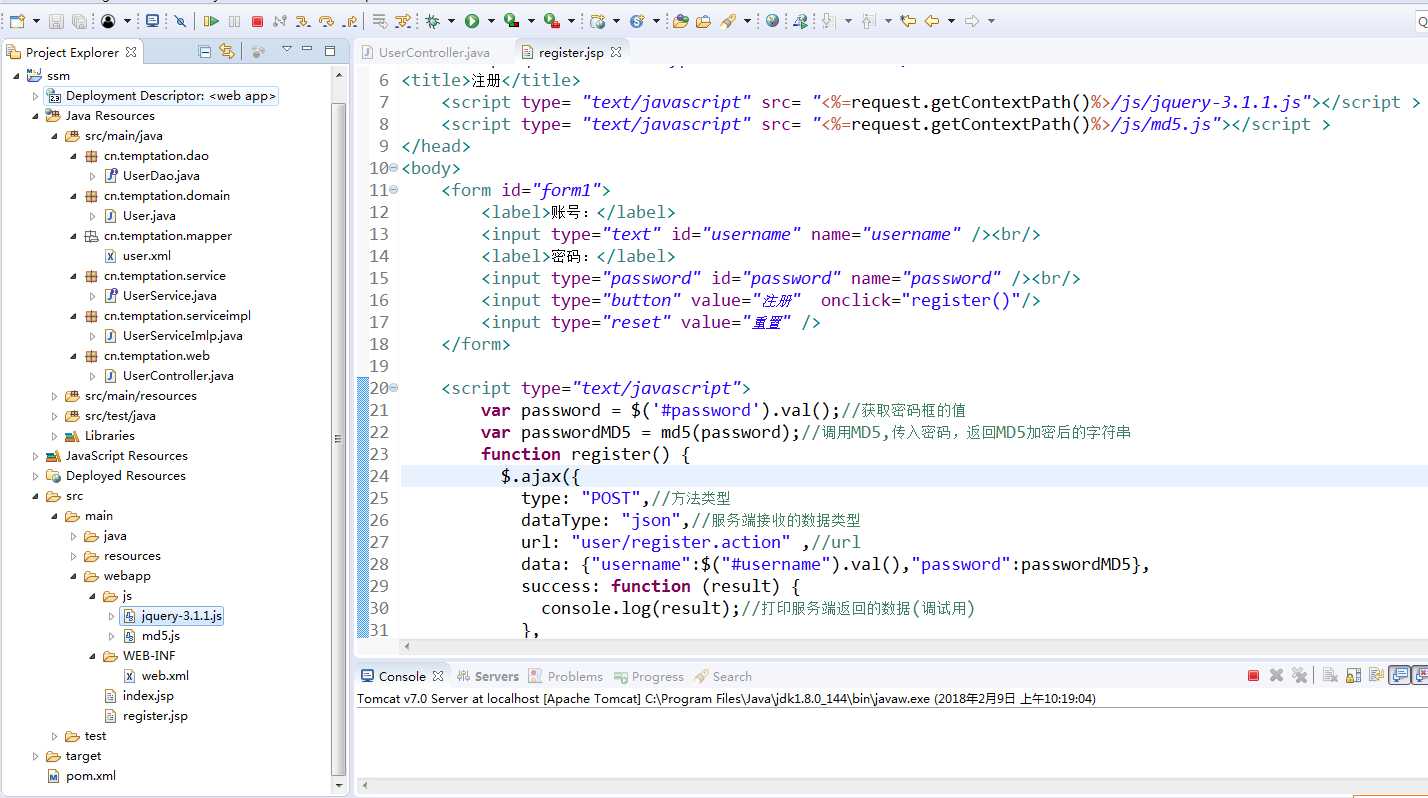1428x798 pixels.
Task: Minimize the Project Explorer panel
Action: coord(309,50)
